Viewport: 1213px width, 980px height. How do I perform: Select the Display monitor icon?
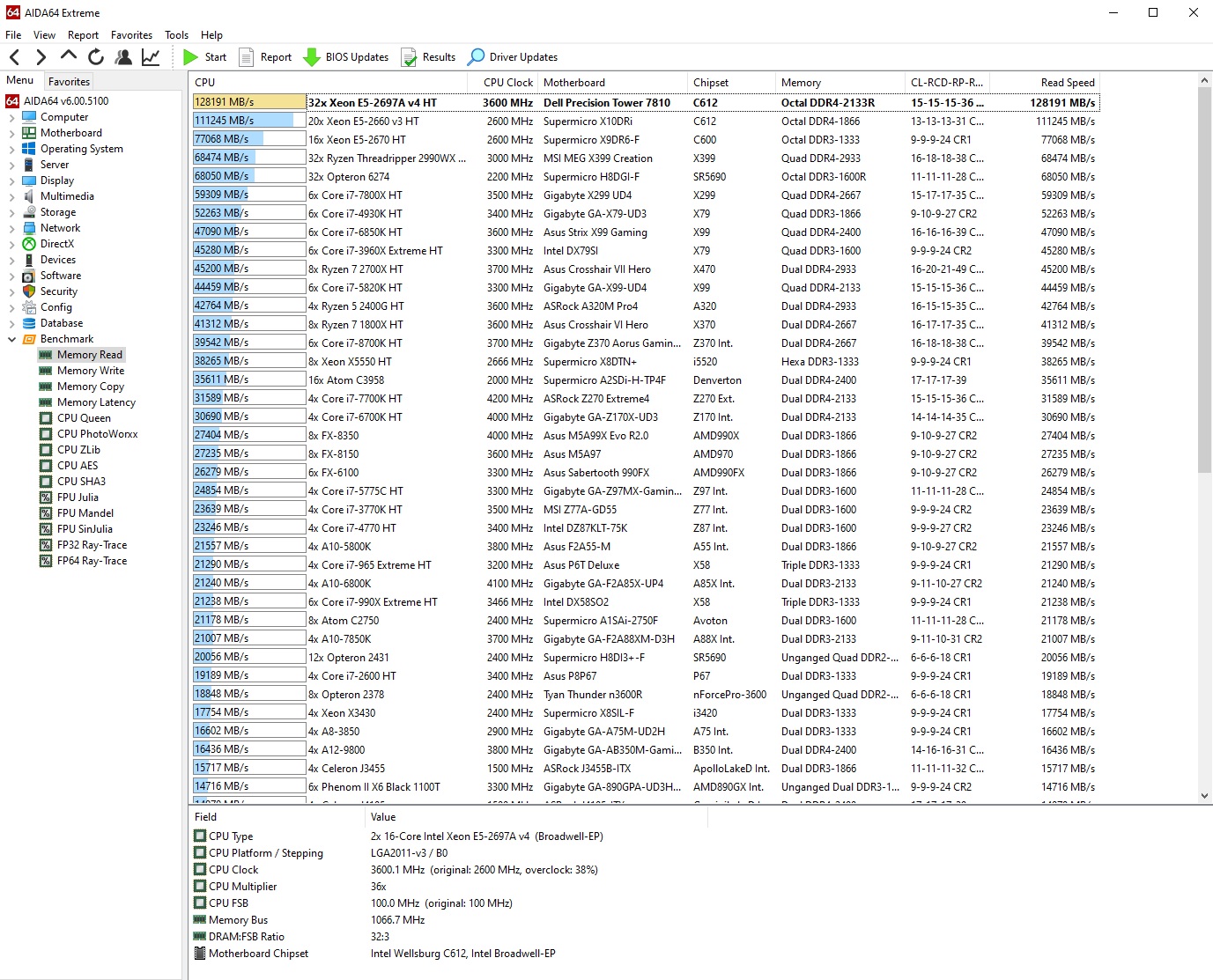point(29,181)
